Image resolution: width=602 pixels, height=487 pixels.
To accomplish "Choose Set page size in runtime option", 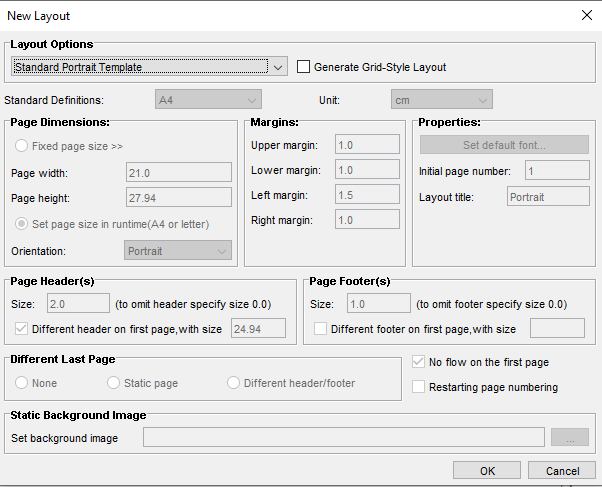I will [21, 224].
